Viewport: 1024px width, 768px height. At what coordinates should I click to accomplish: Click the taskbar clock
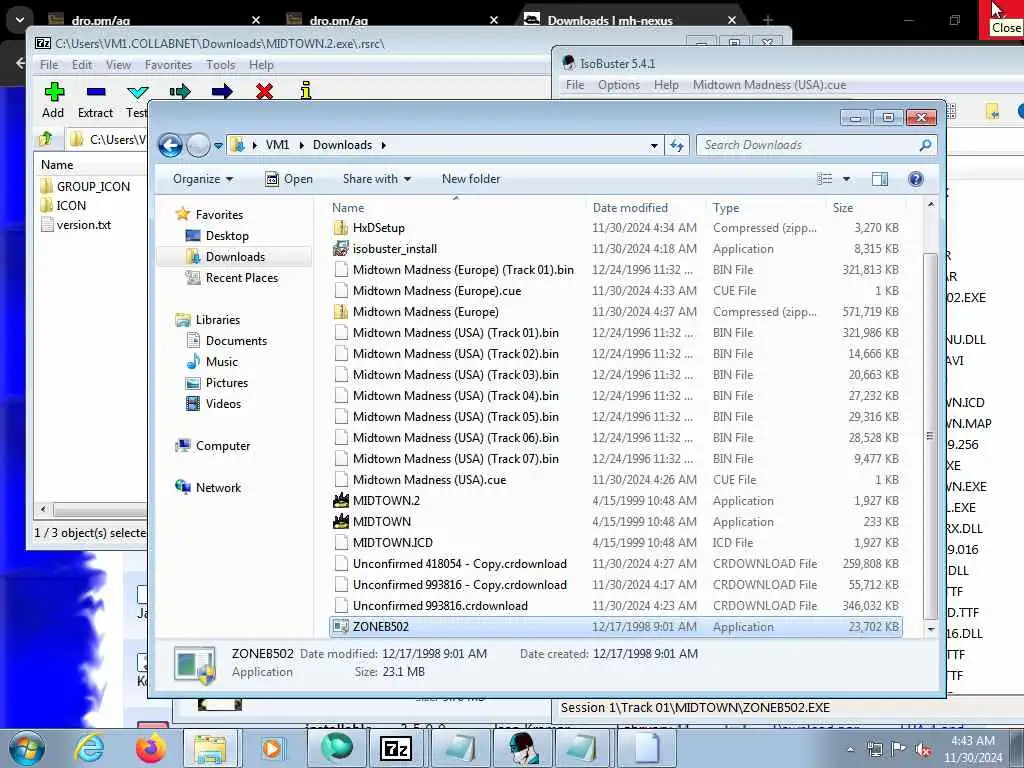972,749
